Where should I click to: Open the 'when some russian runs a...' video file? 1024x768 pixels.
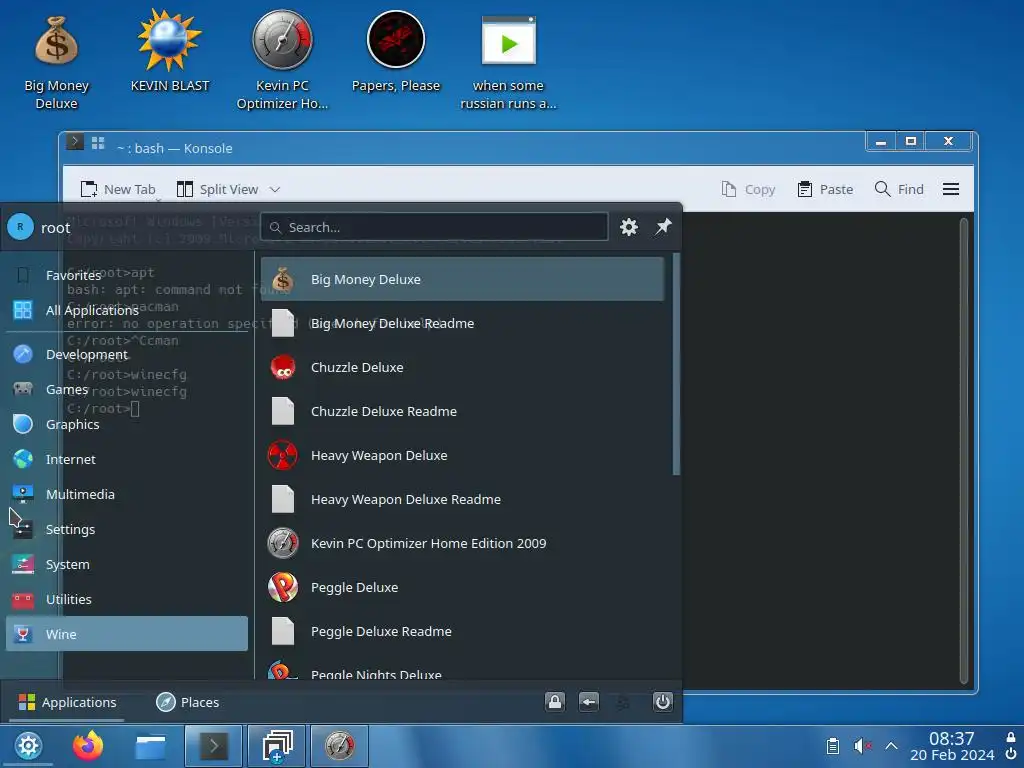pyautogui.click(x=508, y=63)
